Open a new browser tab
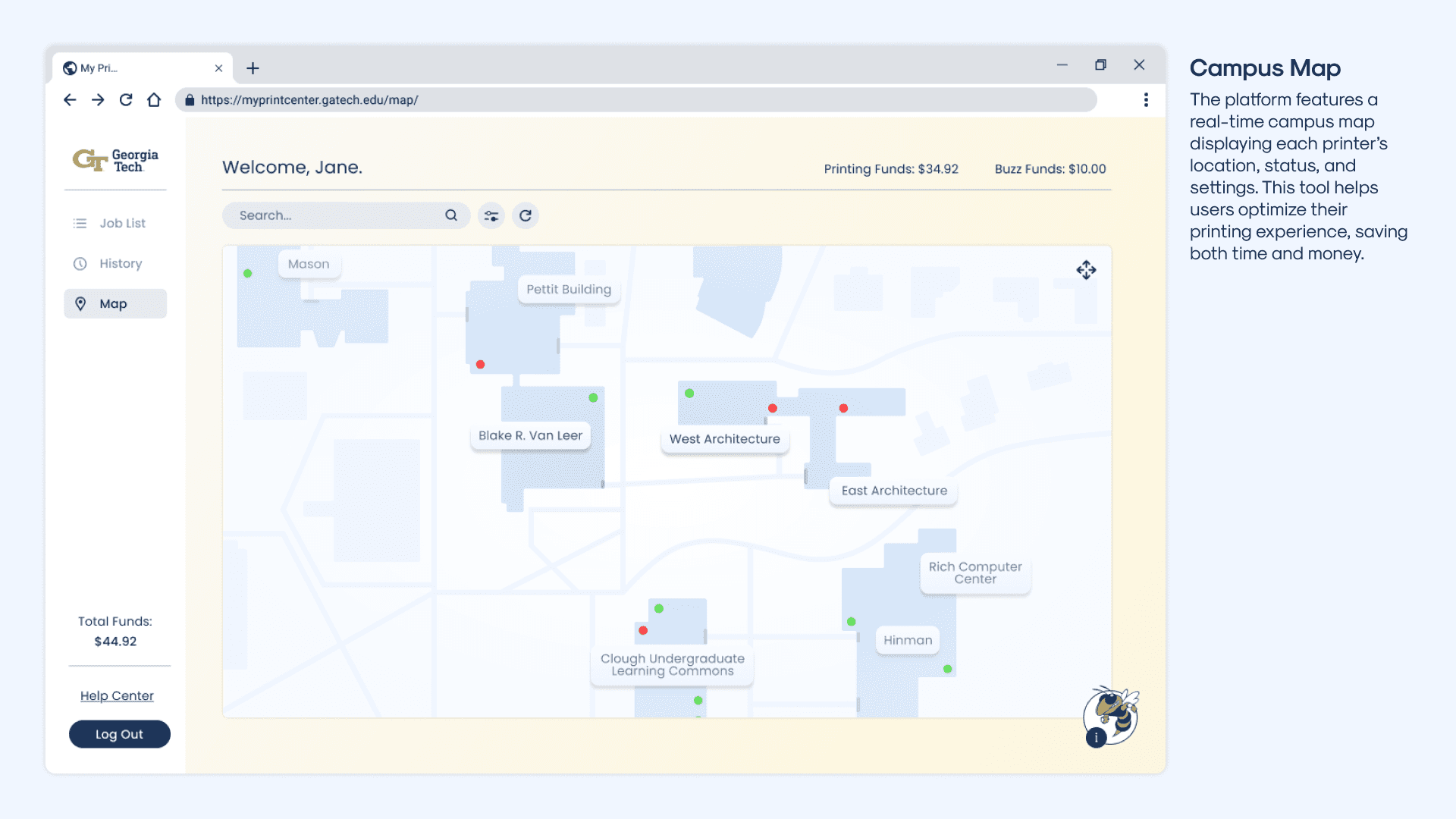 (253, 68)
